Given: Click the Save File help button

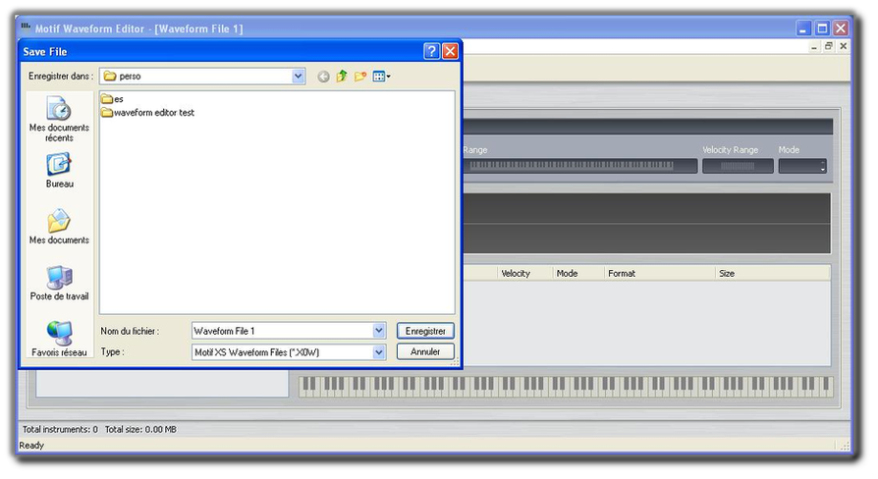Looking at the screenshot, I should click(x=431, y=52).
